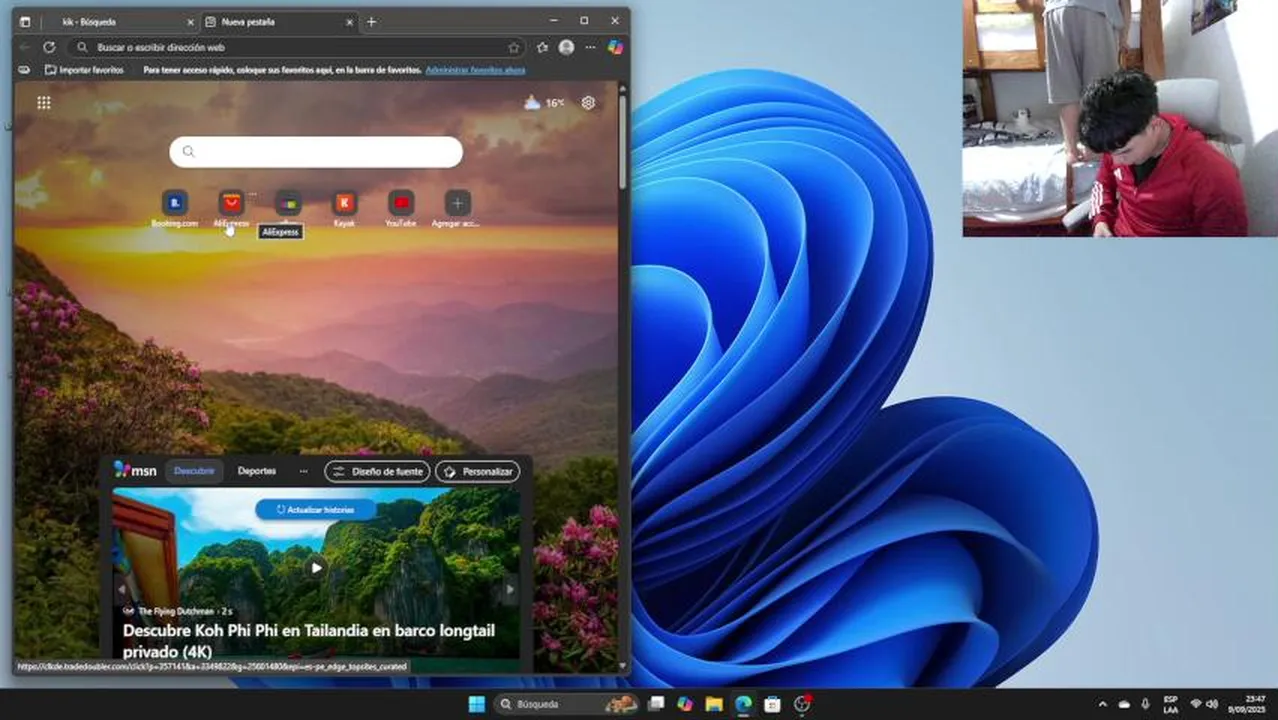Open "Administrar favoritos ahora" link
Screen dimensions: 1278x720
[475, 70]
